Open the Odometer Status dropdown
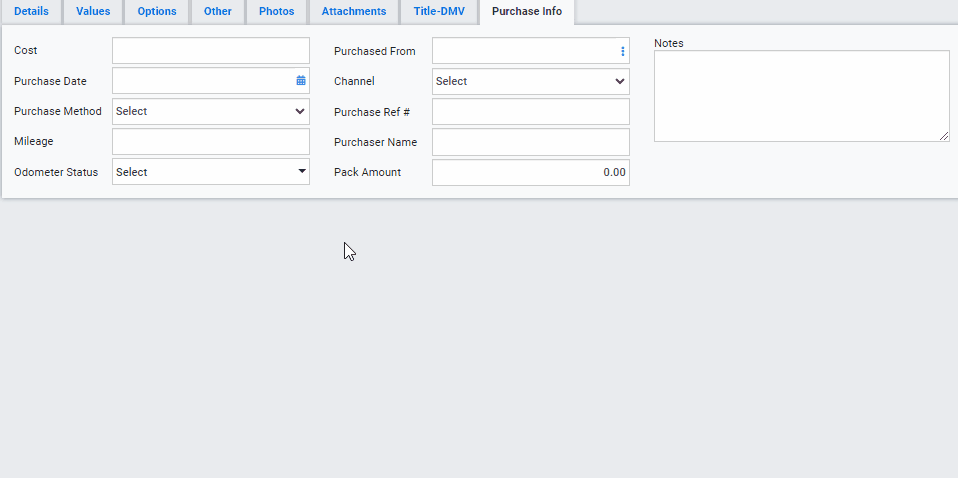The height and width of the screenshot is (478, 958). coord(211,172)
